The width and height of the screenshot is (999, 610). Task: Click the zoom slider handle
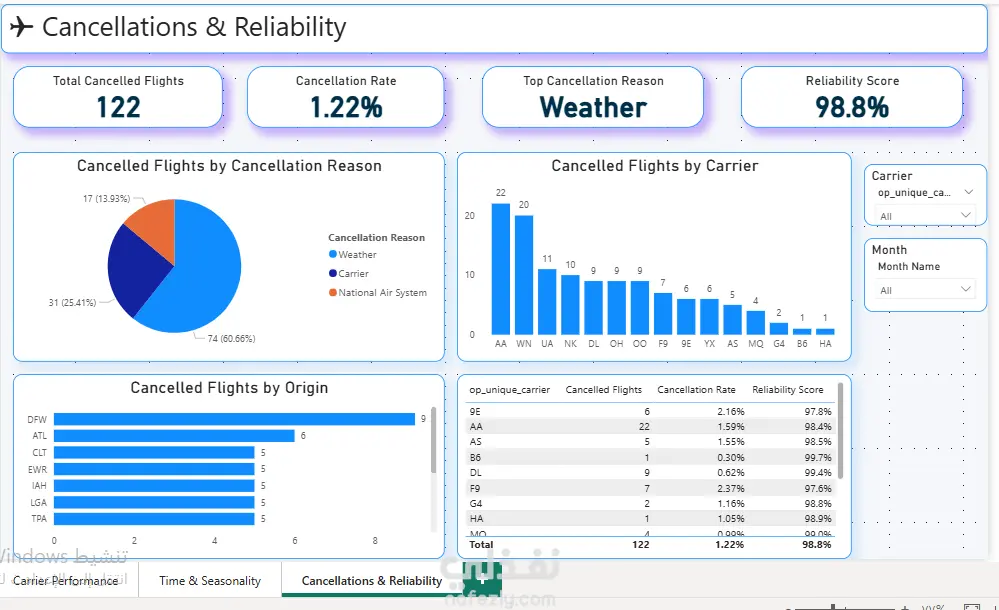coord(833,607)
